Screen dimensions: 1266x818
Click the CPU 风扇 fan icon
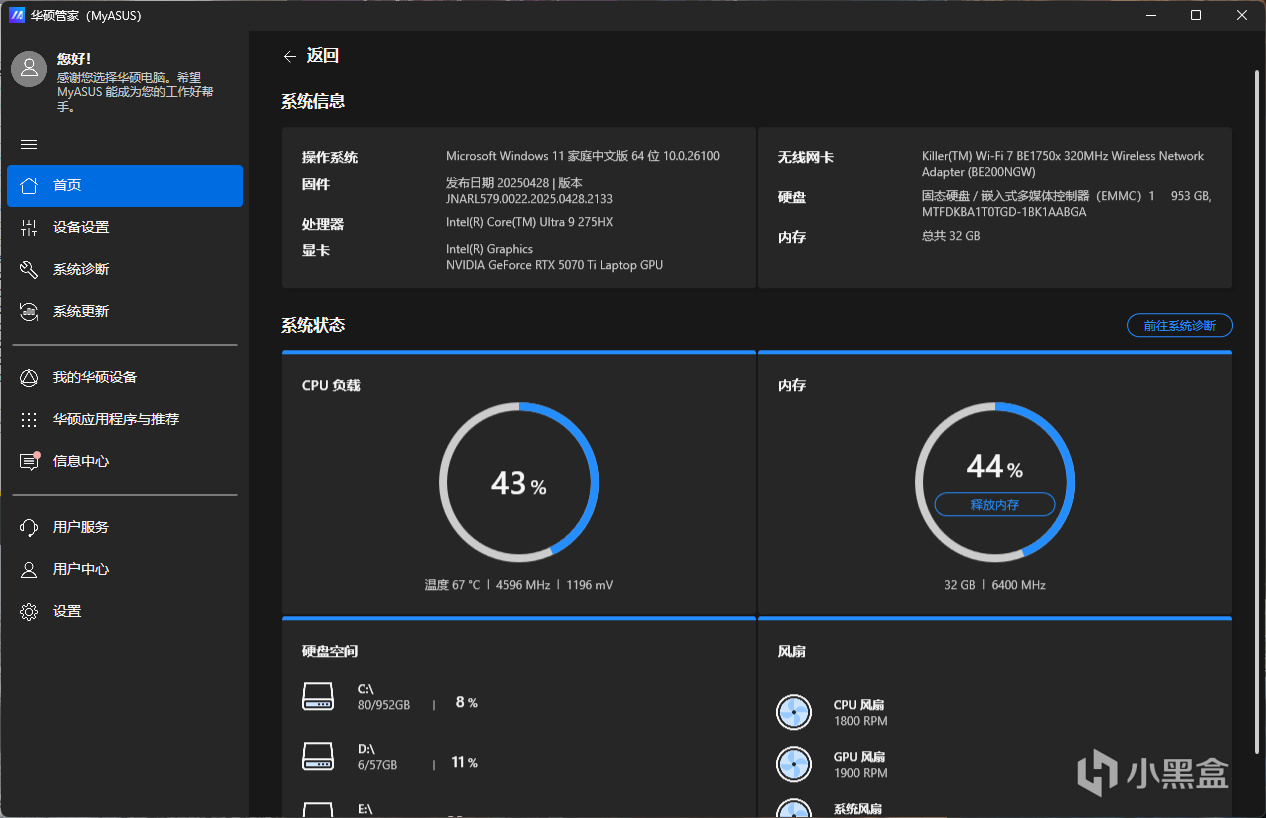pos(794,712)
